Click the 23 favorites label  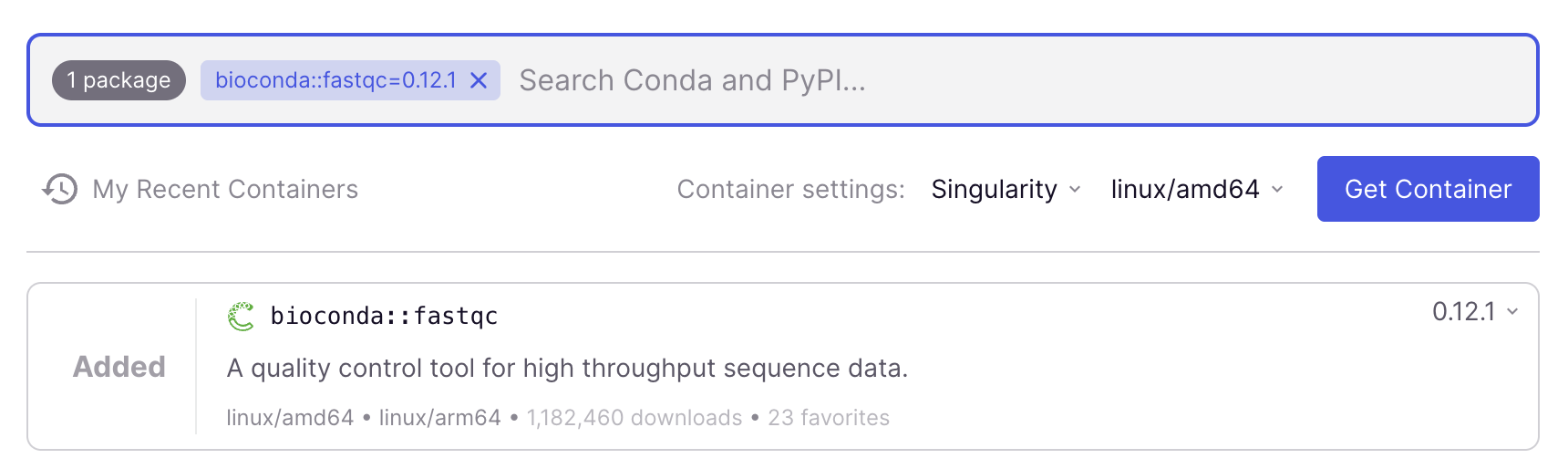click(x=829, y=418)
